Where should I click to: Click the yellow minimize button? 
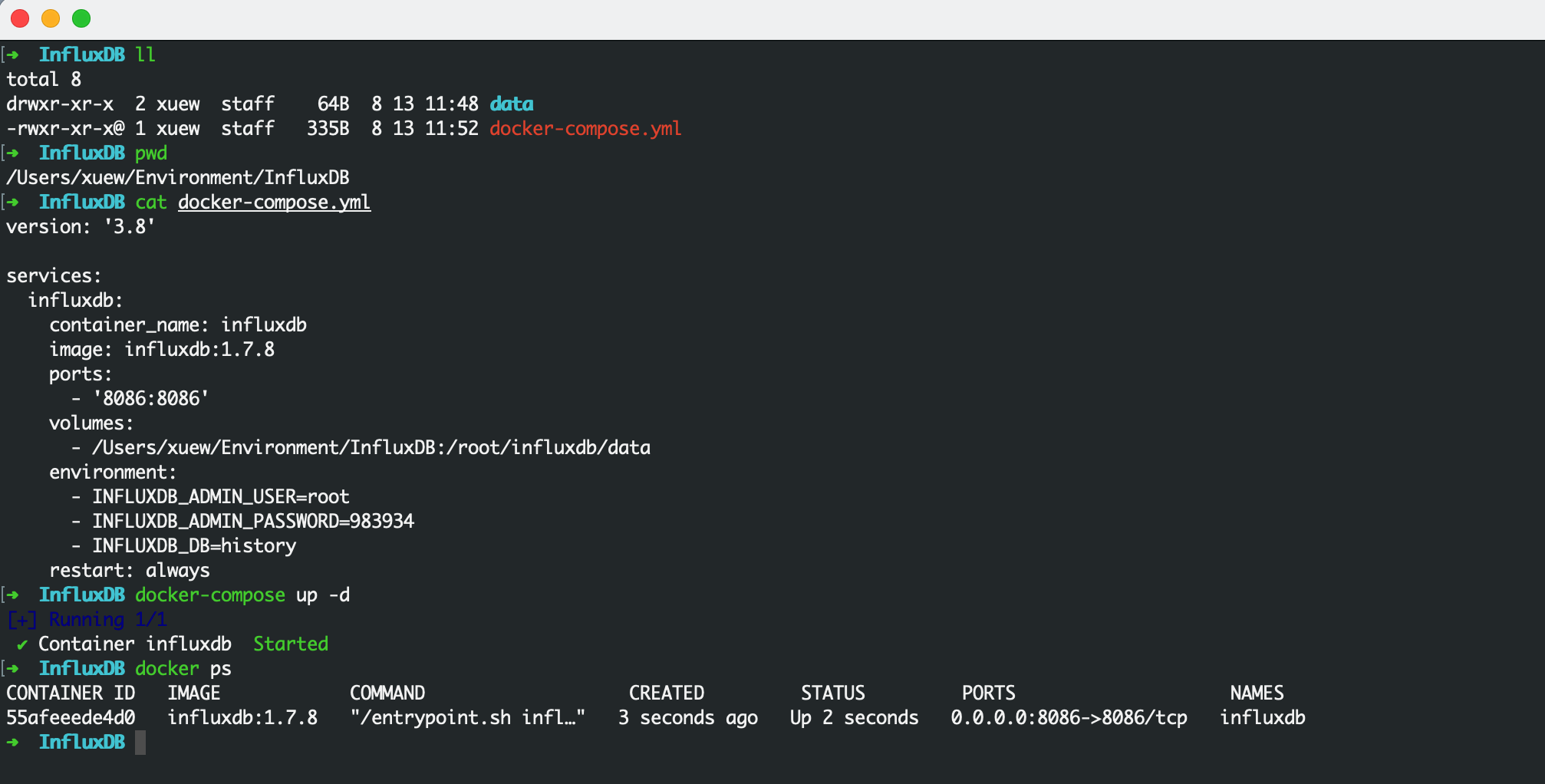(x=51, y=18)
